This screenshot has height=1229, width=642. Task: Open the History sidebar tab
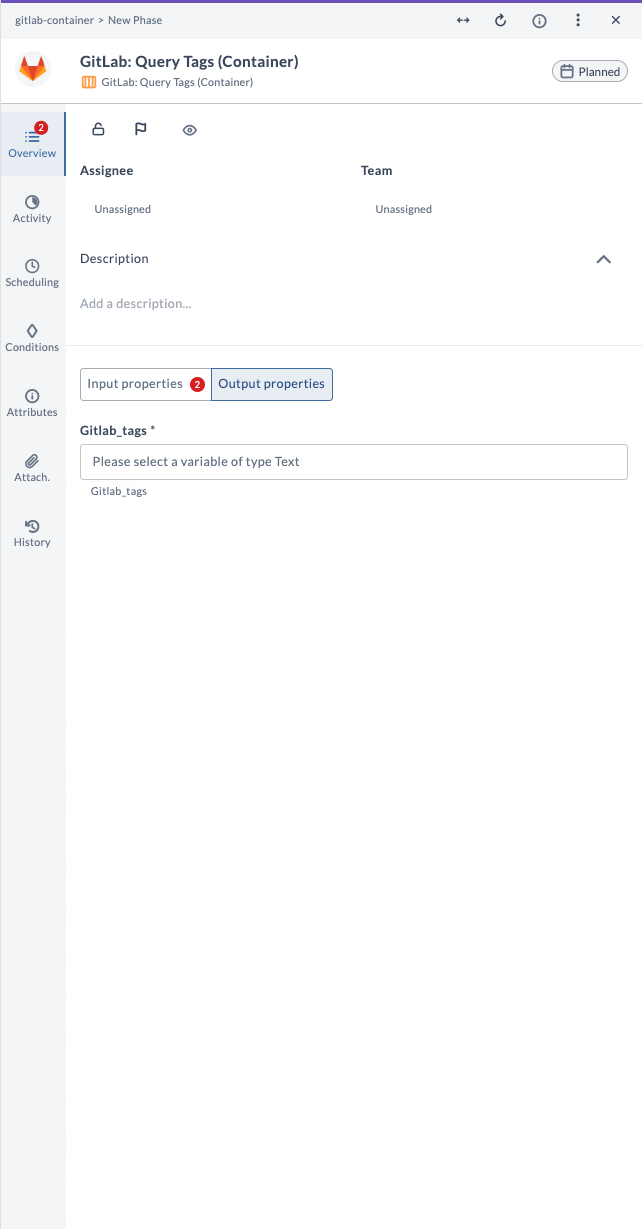[32, 533]
